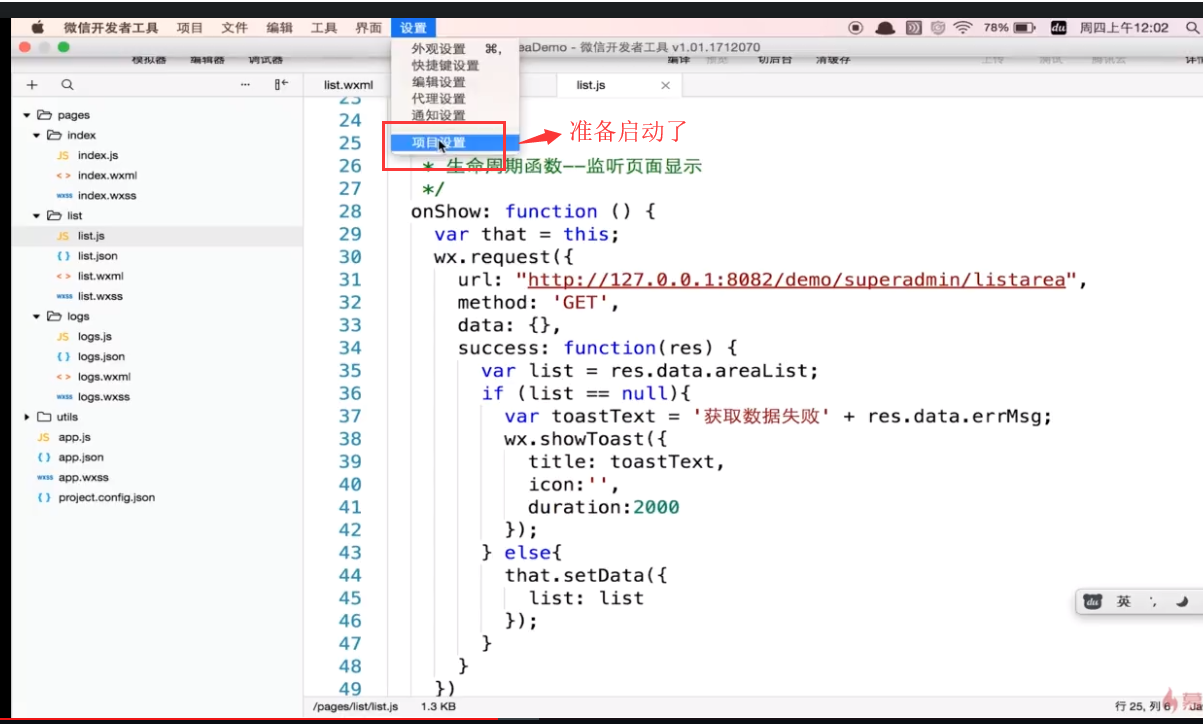Open the 文件 menu
This screenshot has height=724, width=1203.
[x=234, y=28]
